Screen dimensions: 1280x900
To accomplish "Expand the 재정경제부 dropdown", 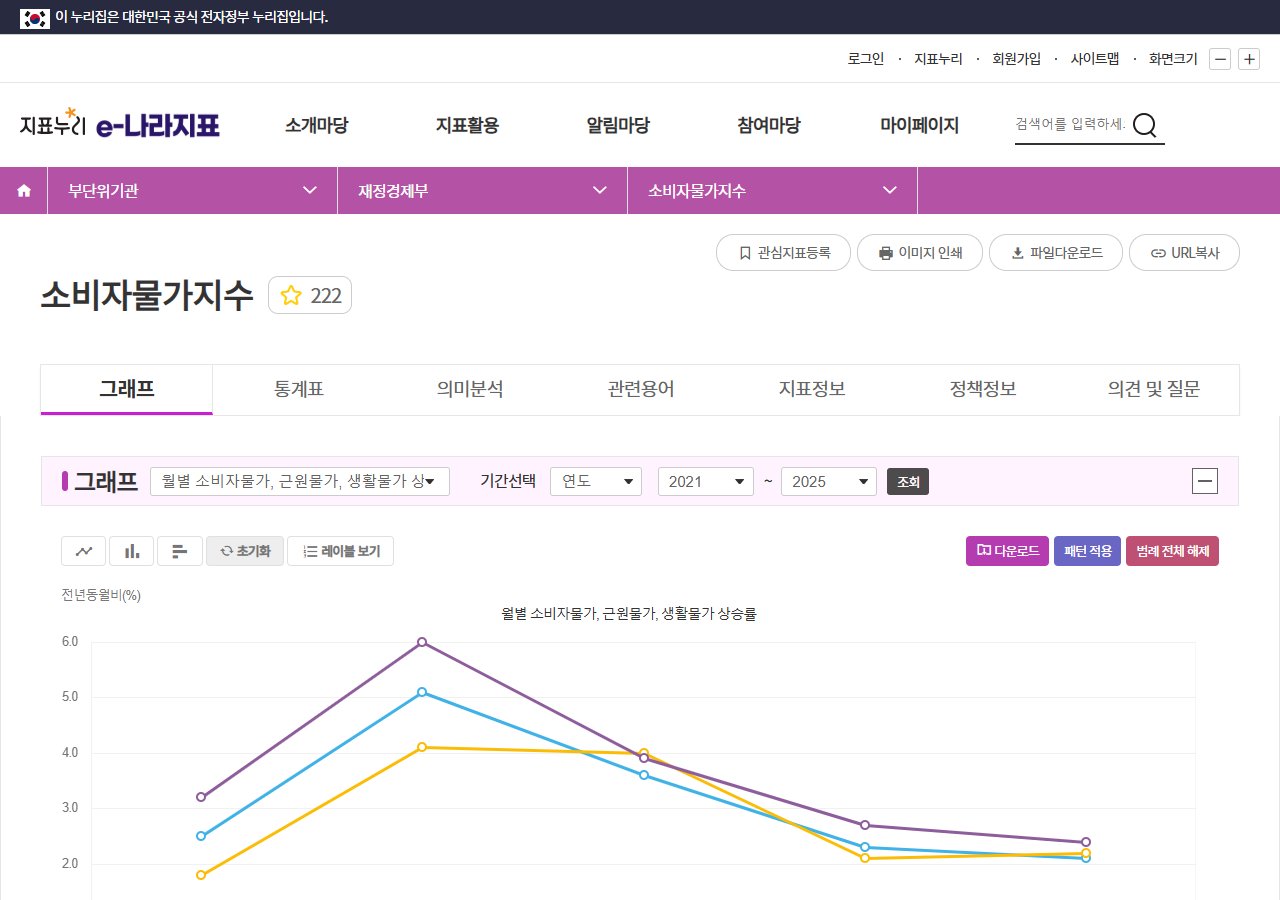I will click(482, 191).
